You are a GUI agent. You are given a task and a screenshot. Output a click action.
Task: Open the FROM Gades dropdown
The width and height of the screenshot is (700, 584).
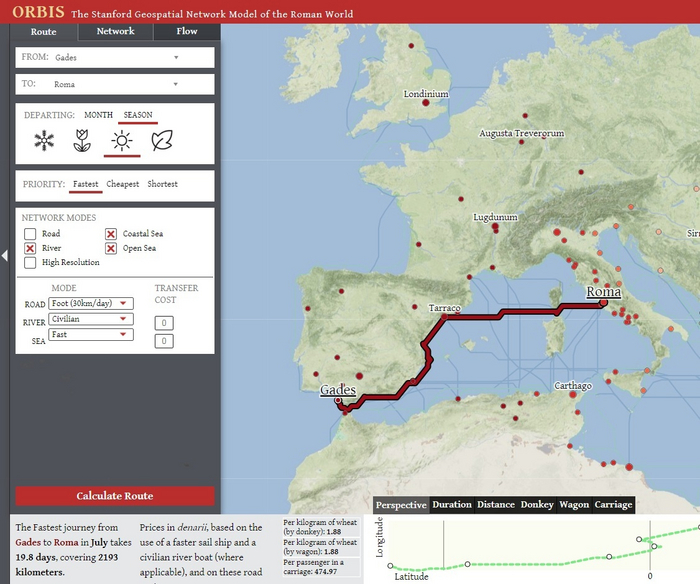(115, 57)
